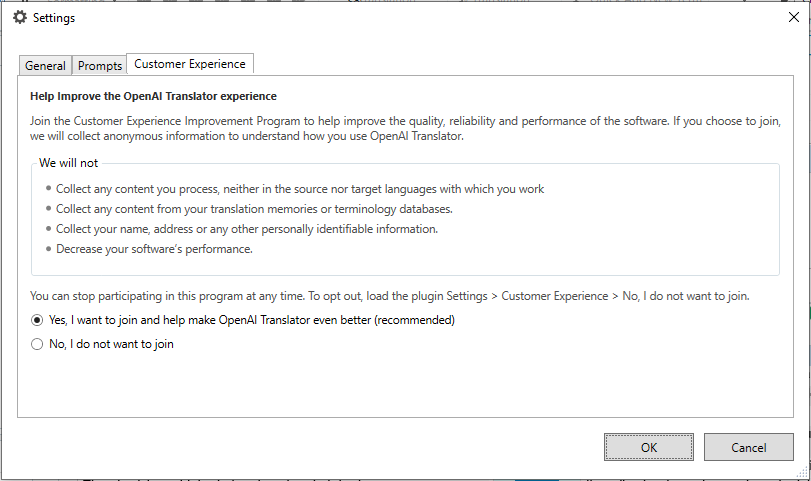Switch to the General tab

[45, 66]
